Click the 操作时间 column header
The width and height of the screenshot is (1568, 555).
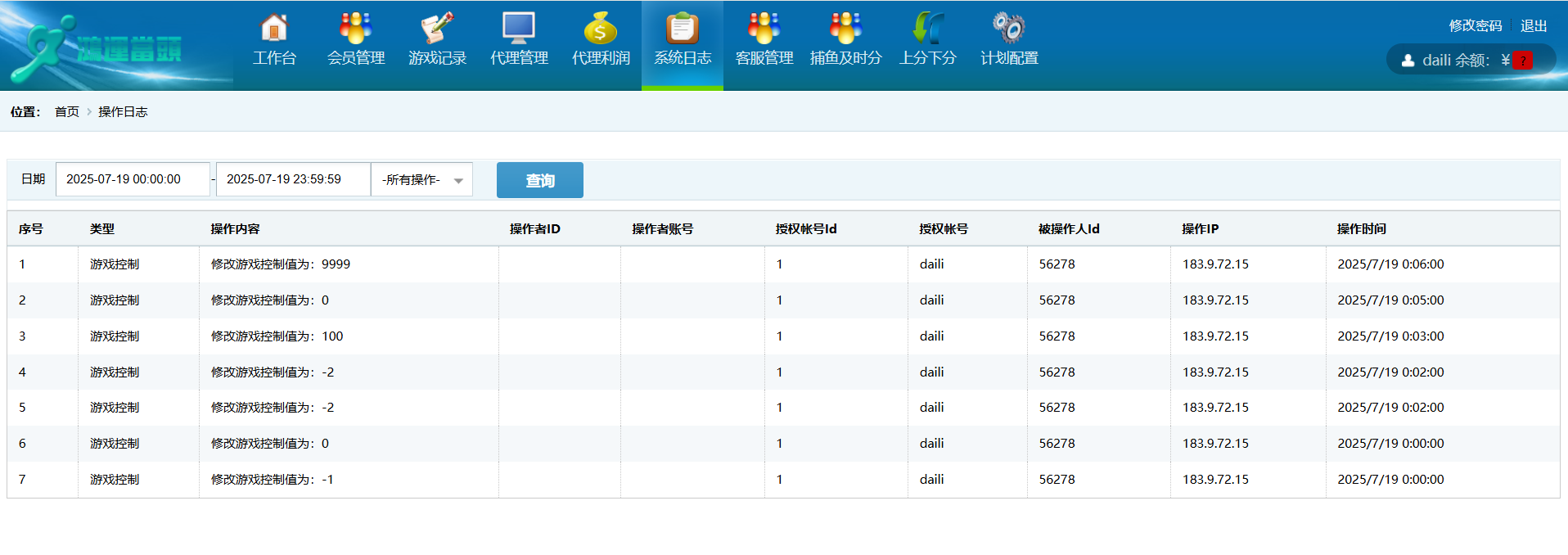[x=1361, y=229]
